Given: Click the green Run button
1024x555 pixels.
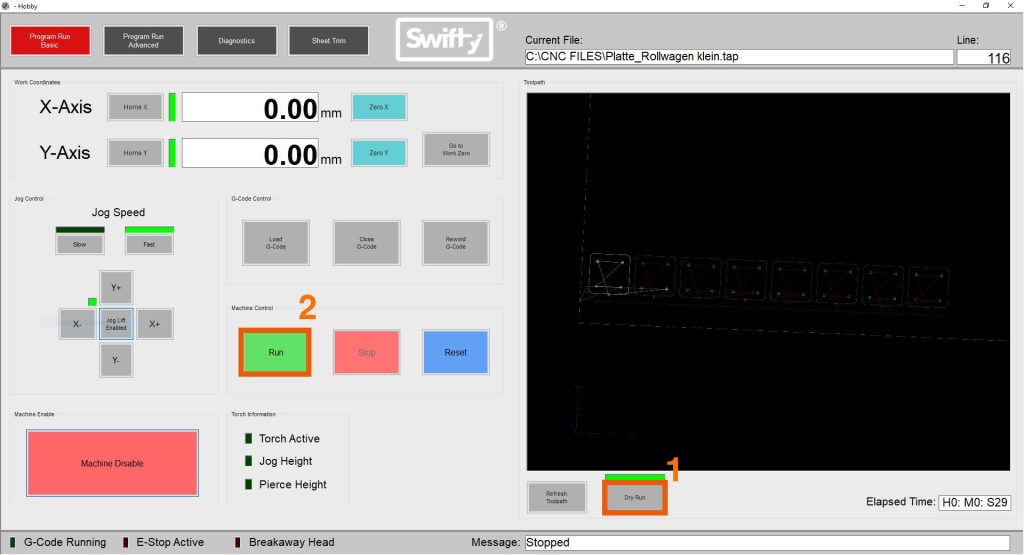Looking at the screenshot, I should 275,352.
